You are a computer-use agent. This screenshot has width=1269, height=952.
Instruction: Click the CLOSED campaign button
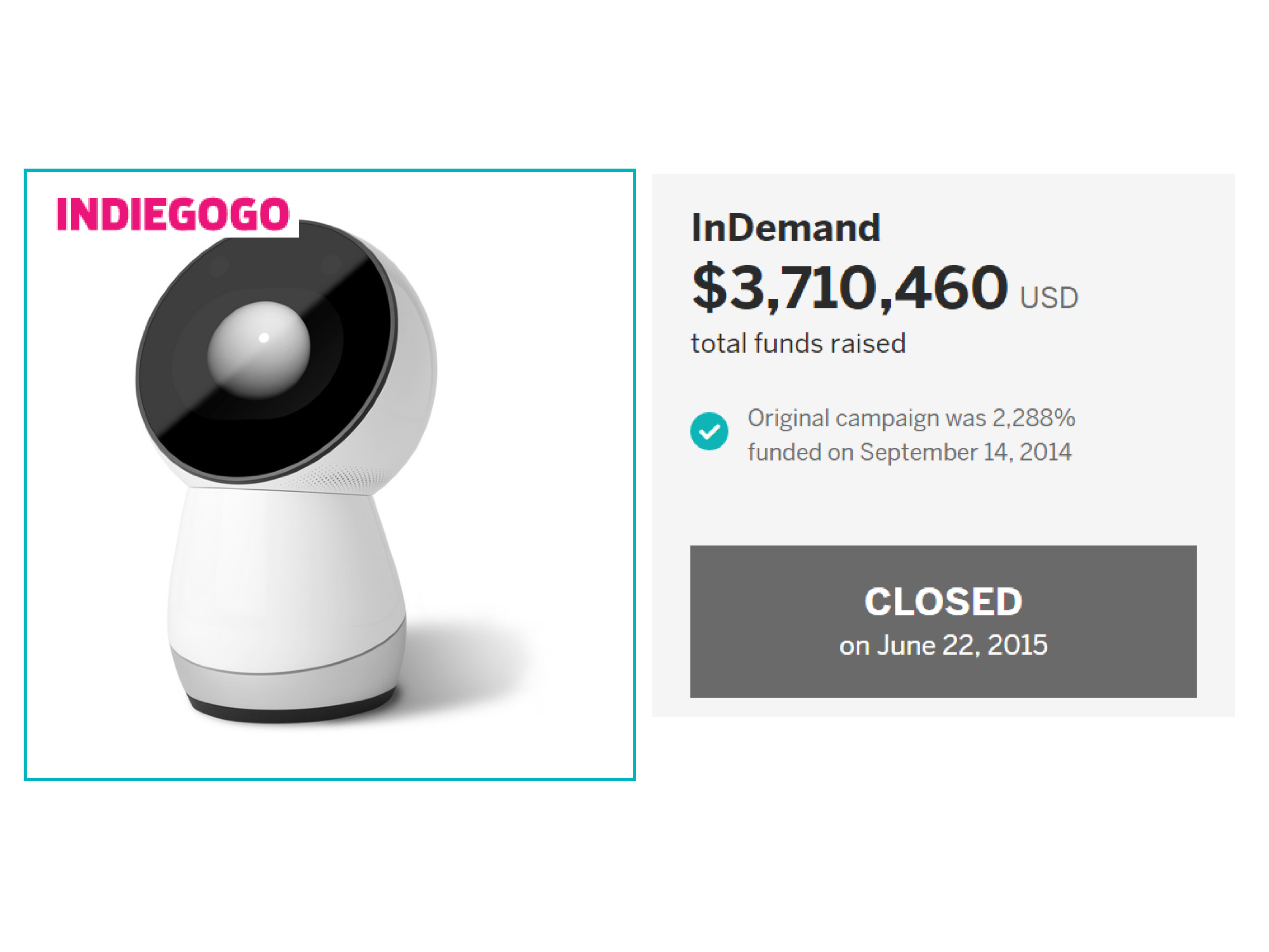[943, 621]
